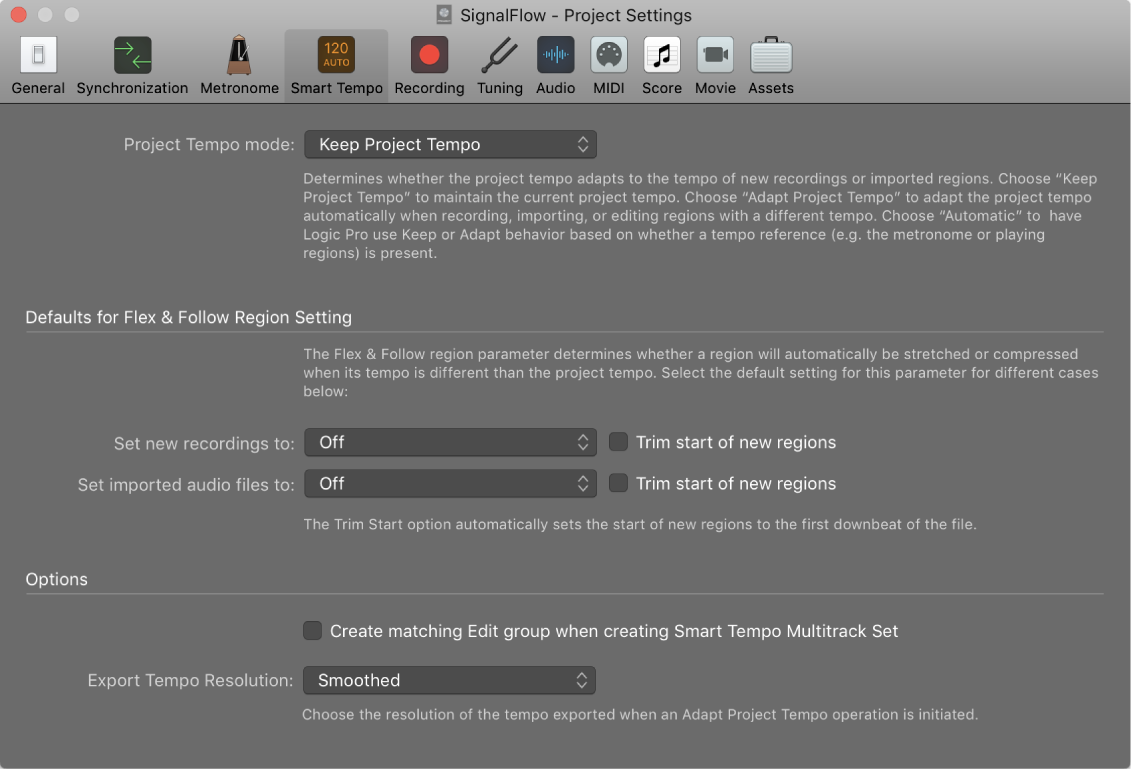The height and width of the screenshot is (771, 1133).
Task: Open the Set imported audio files dropdown
Action: [x=450, y=484]
